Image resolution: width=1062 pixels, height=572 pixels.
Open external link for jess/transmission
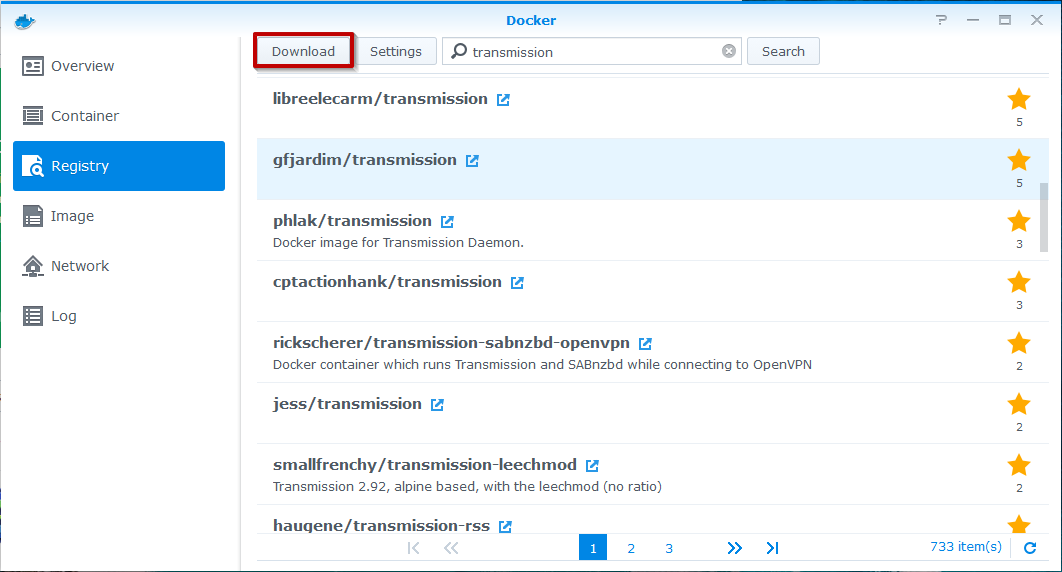tap(437, 404)
